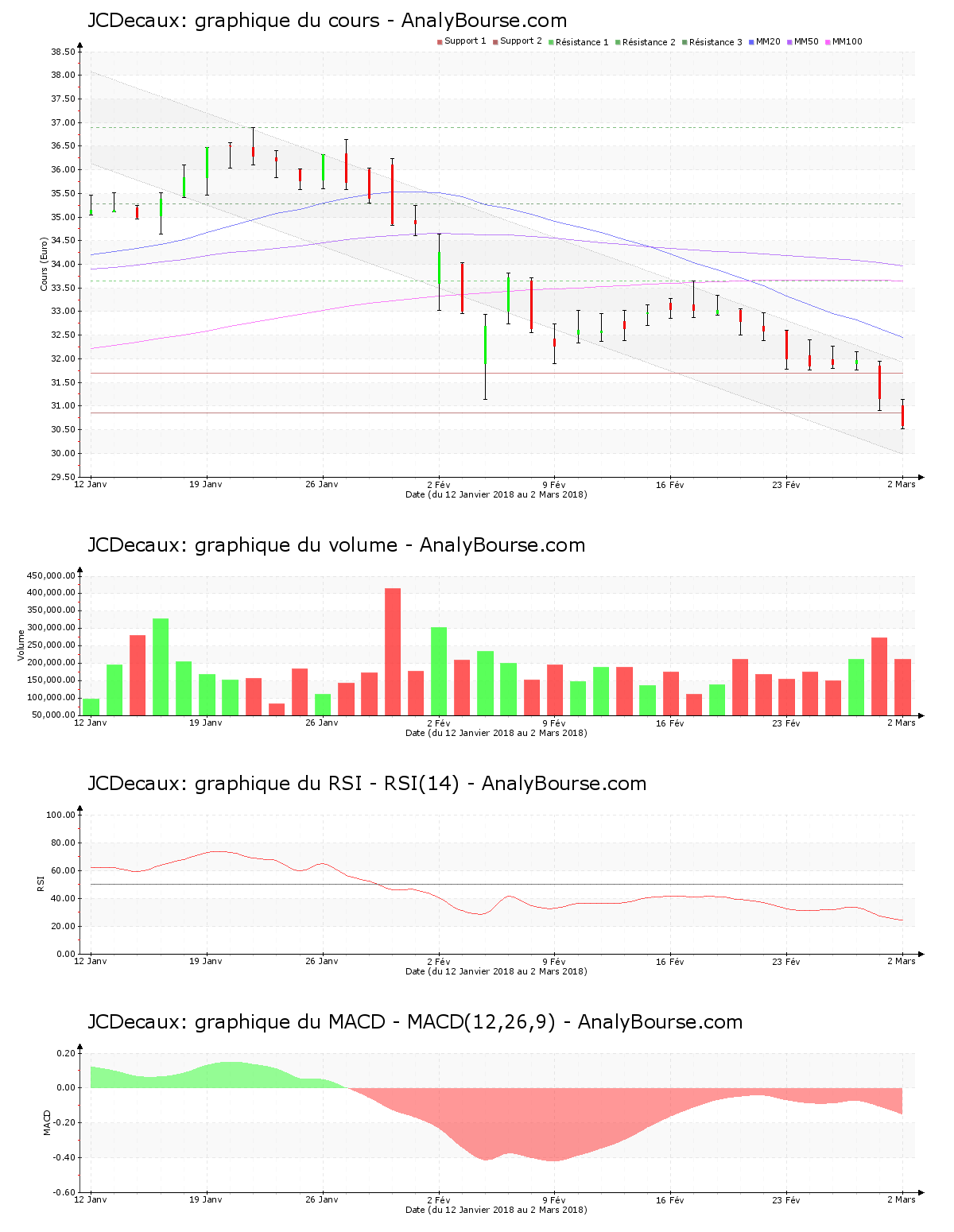Select the 'Résistance 3' legend label
Image resolution: width=954 pixels, height=1232 pixels.
[x=715, y=42]
